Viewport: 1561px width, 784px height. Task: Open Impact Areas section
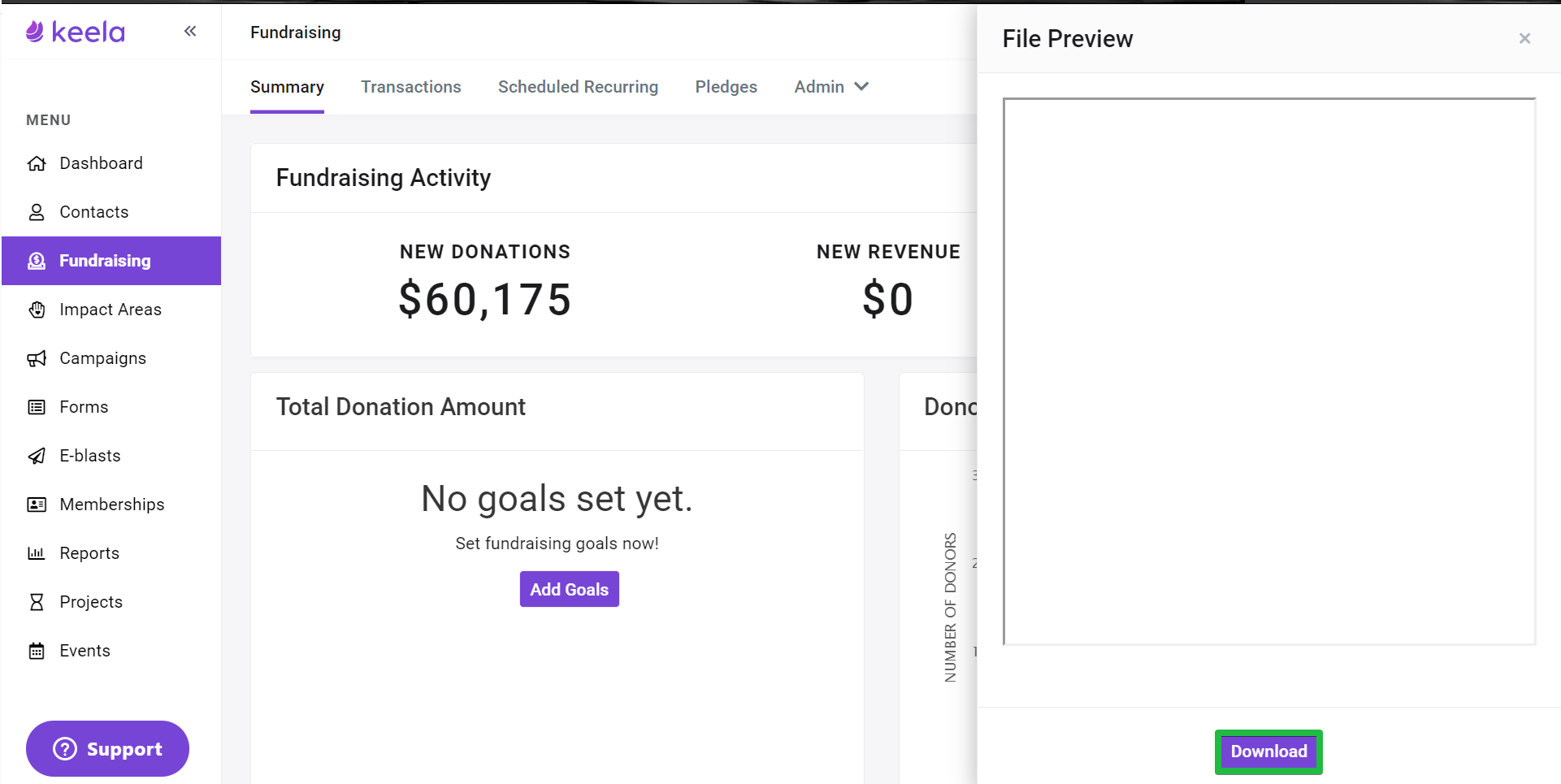[x=111, y=310]
